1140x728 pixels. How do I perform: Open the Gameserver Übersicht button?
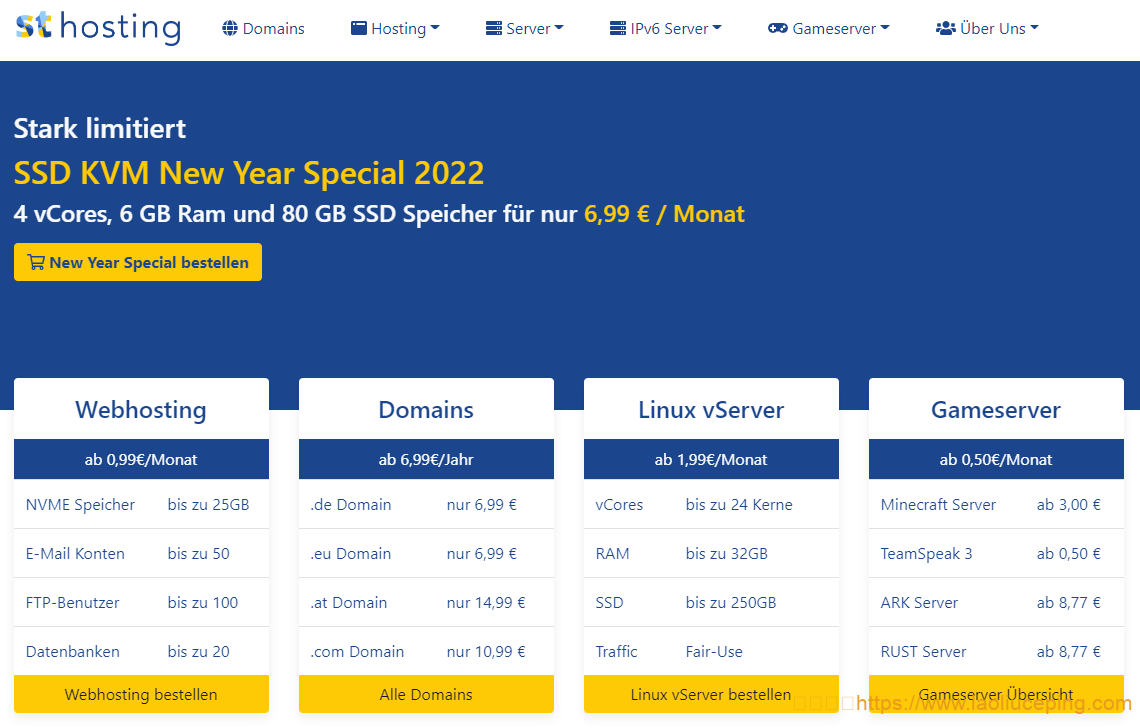pos(996,694)
